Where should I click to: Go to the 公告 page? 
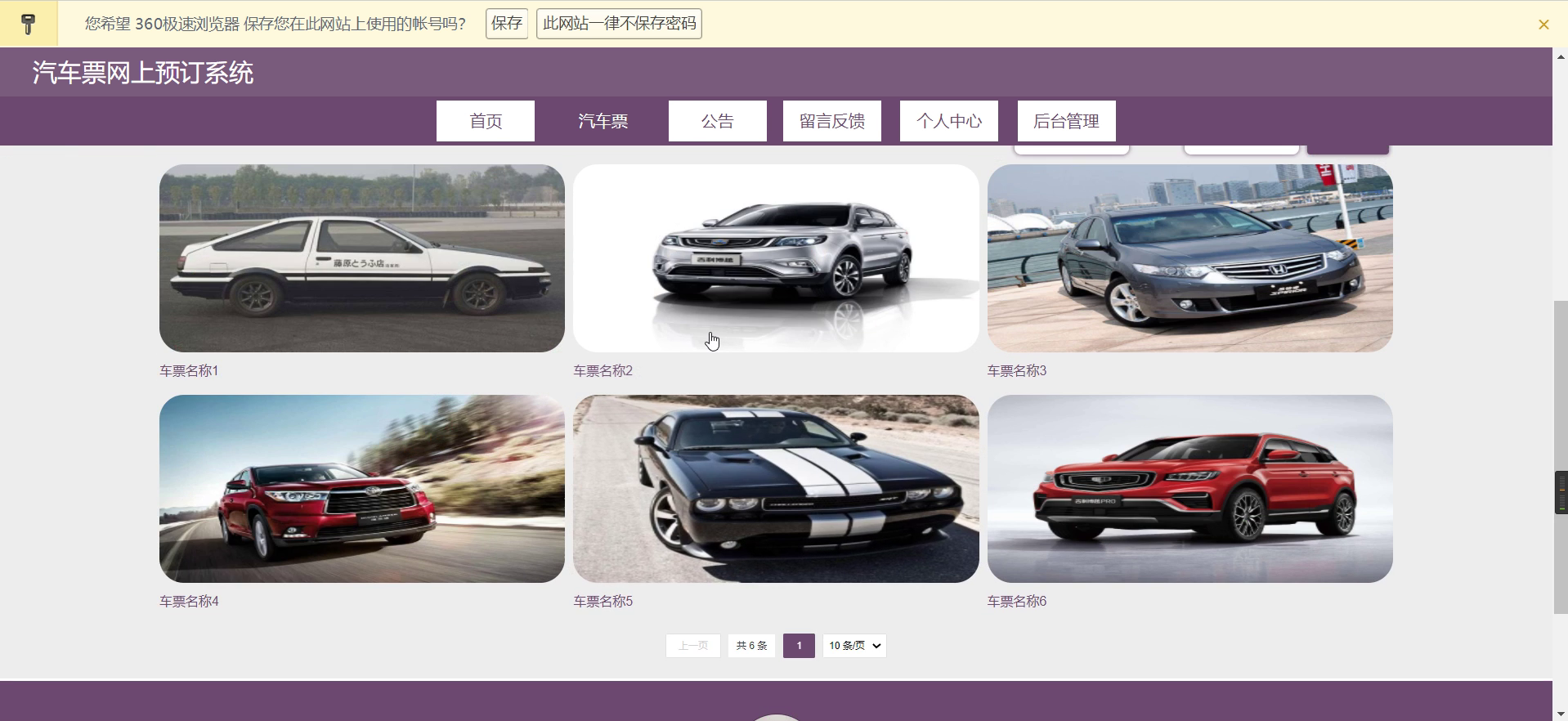718,121
